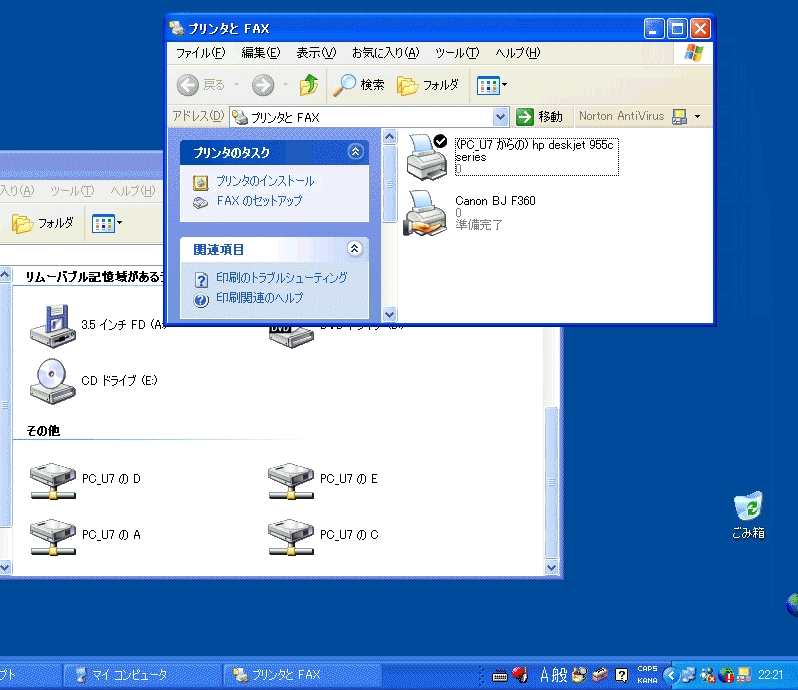Open 印刷のトラブルシューティング link
Viewport: 798px width, 690px height.
pyautogui.click(x=281, y=277)
